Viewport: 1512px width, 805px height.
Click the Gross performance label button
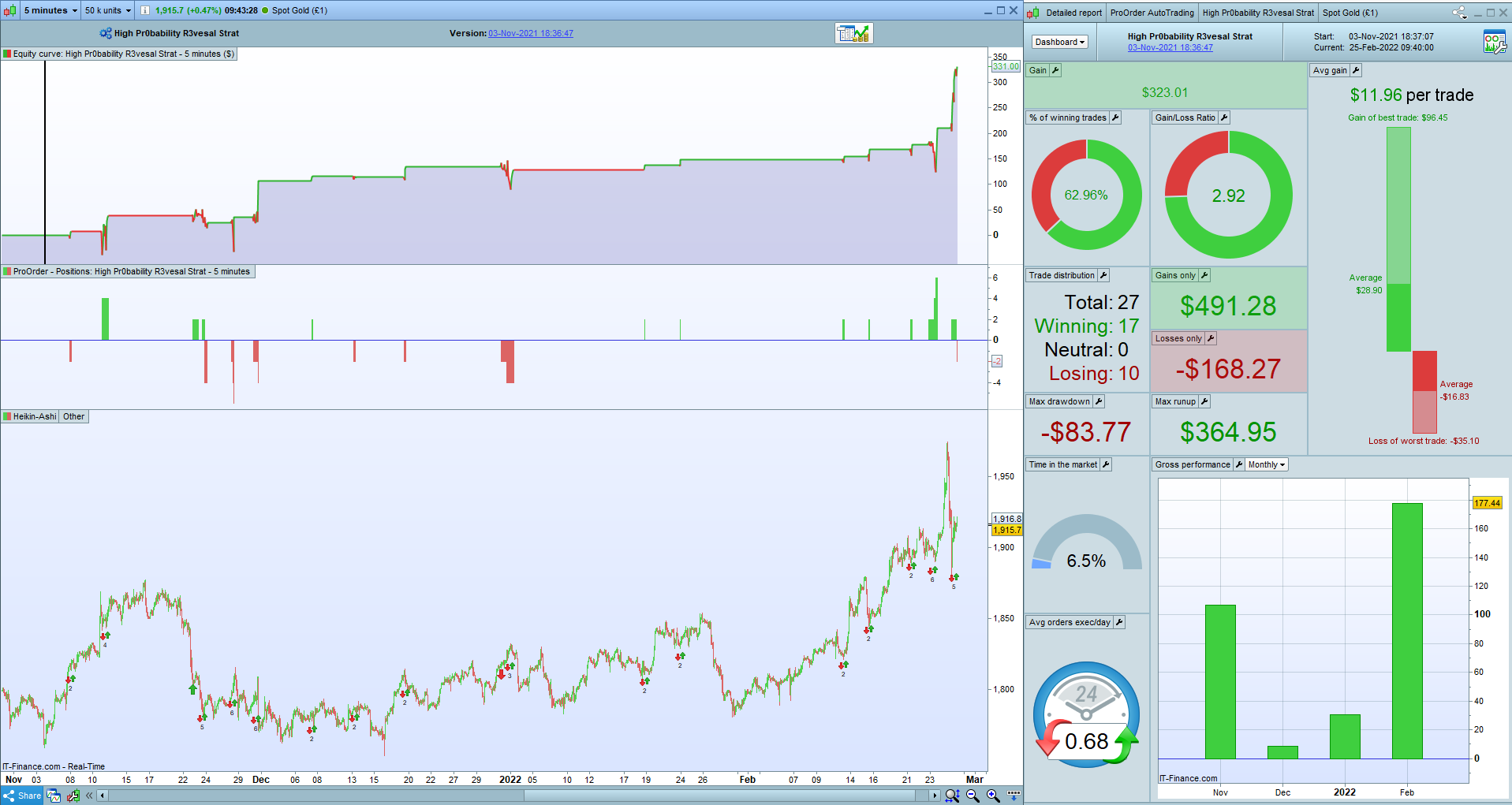point(1193,464)
